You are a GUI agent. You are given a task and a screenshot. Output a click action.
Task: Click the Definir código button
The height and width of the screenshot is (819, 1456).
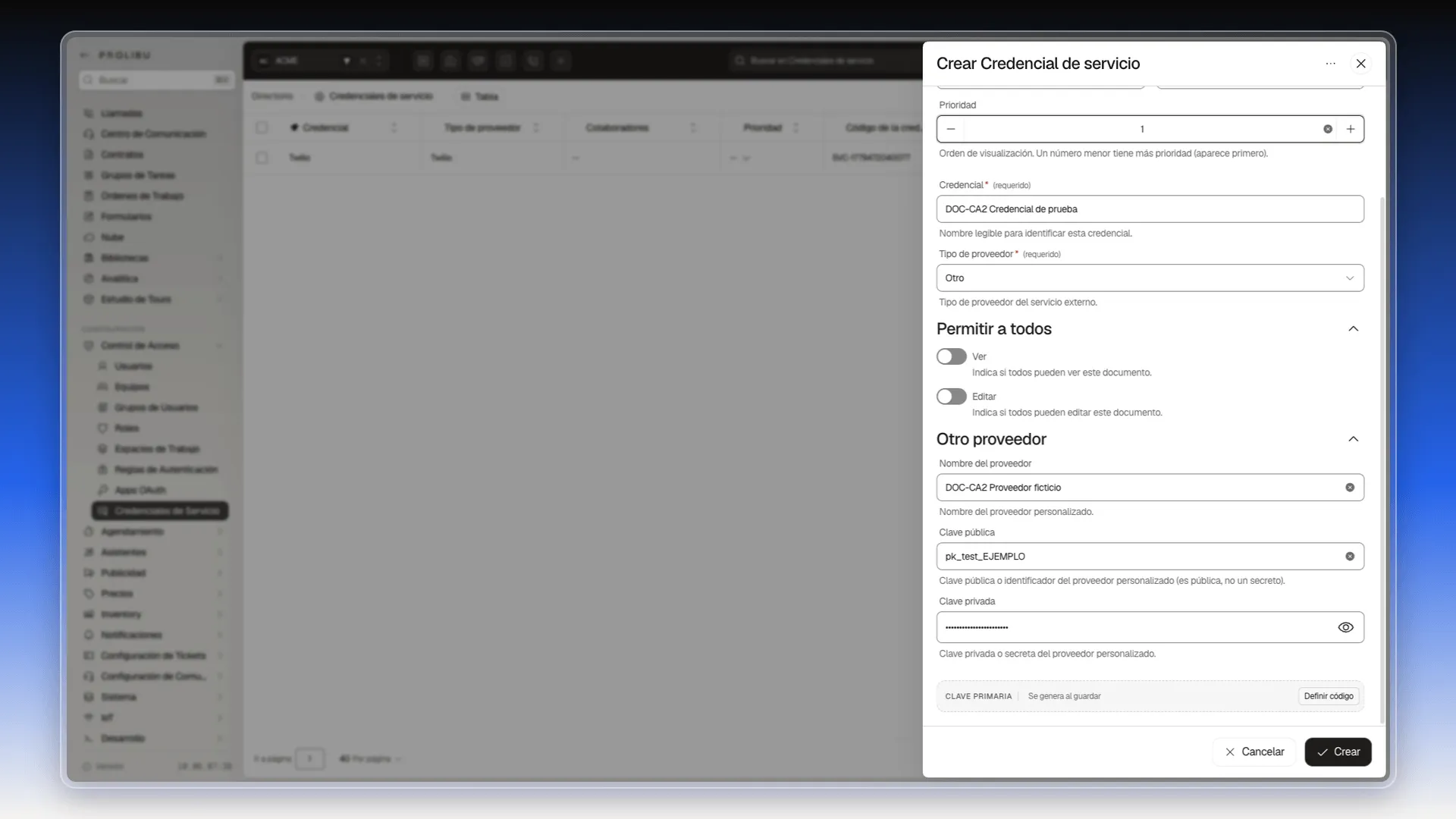click(1329, 696)
